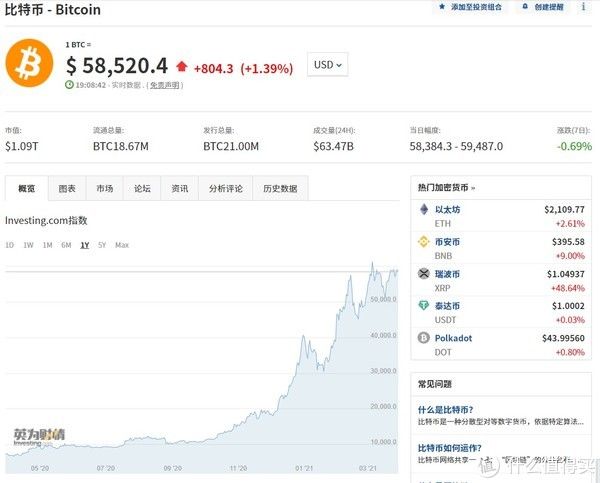This screenshot has height=483, width=600.
Task: Click the BNB change +9.00%
Action: coord(570,256)
